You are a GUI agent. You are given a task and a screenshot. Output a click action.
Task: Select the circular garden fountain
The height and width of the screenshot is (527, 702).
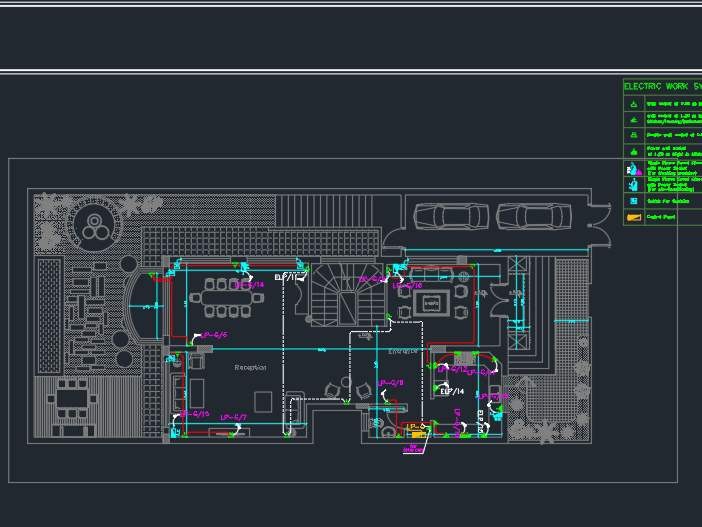[95, 226]
